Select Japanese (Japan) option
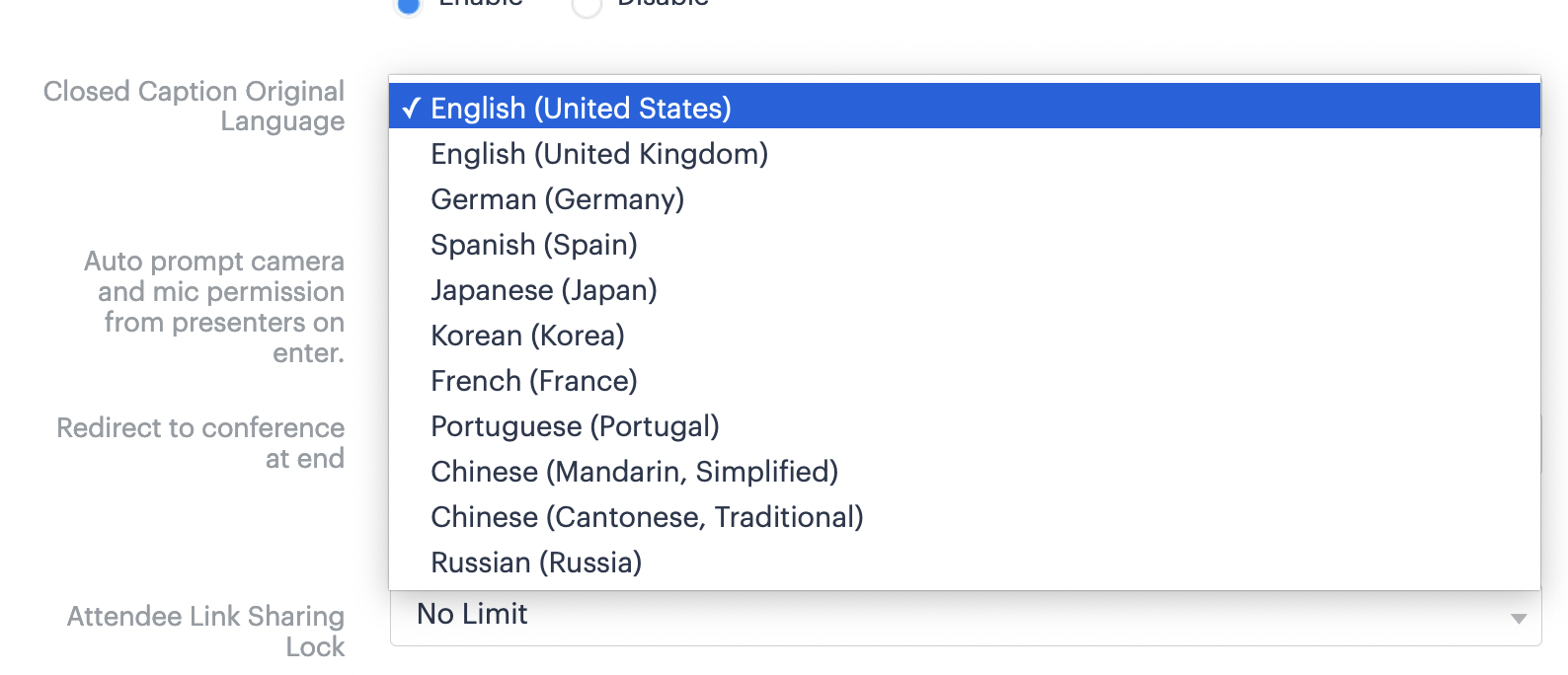This screenshot has width=1568, height=675. (x=544, y=290)
